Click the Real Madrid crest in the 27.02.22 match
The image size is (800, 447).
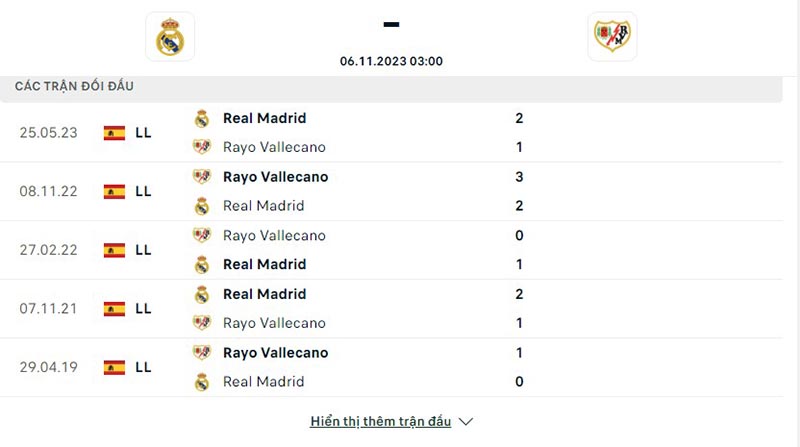(x=202, y=265)
